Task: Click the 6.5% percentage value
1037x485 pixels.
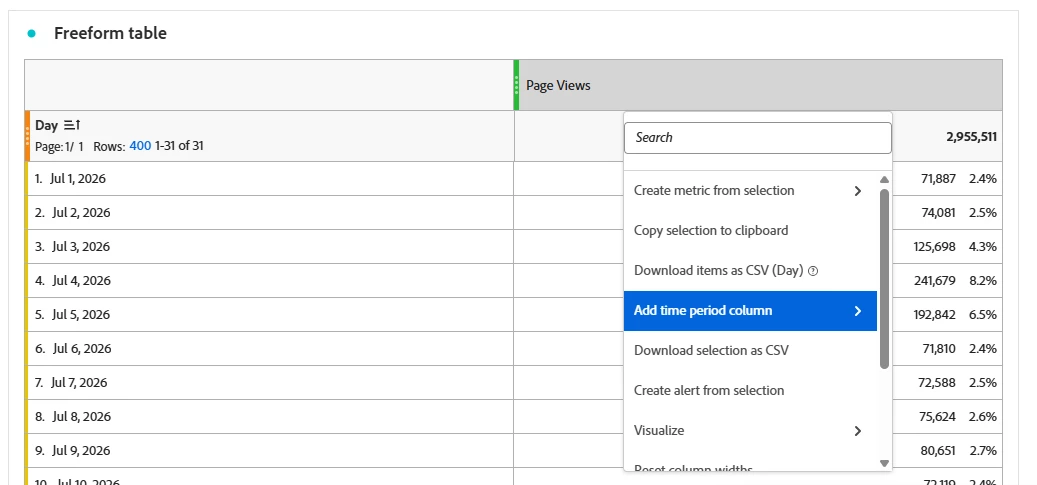Action: click(x=983, y=314)
